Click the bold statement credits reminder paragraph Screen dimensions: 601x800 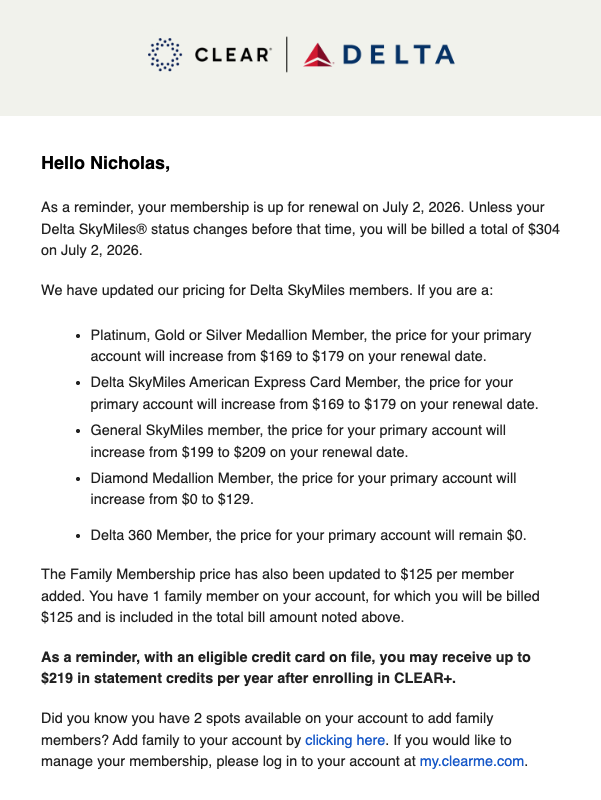(286, 667)
